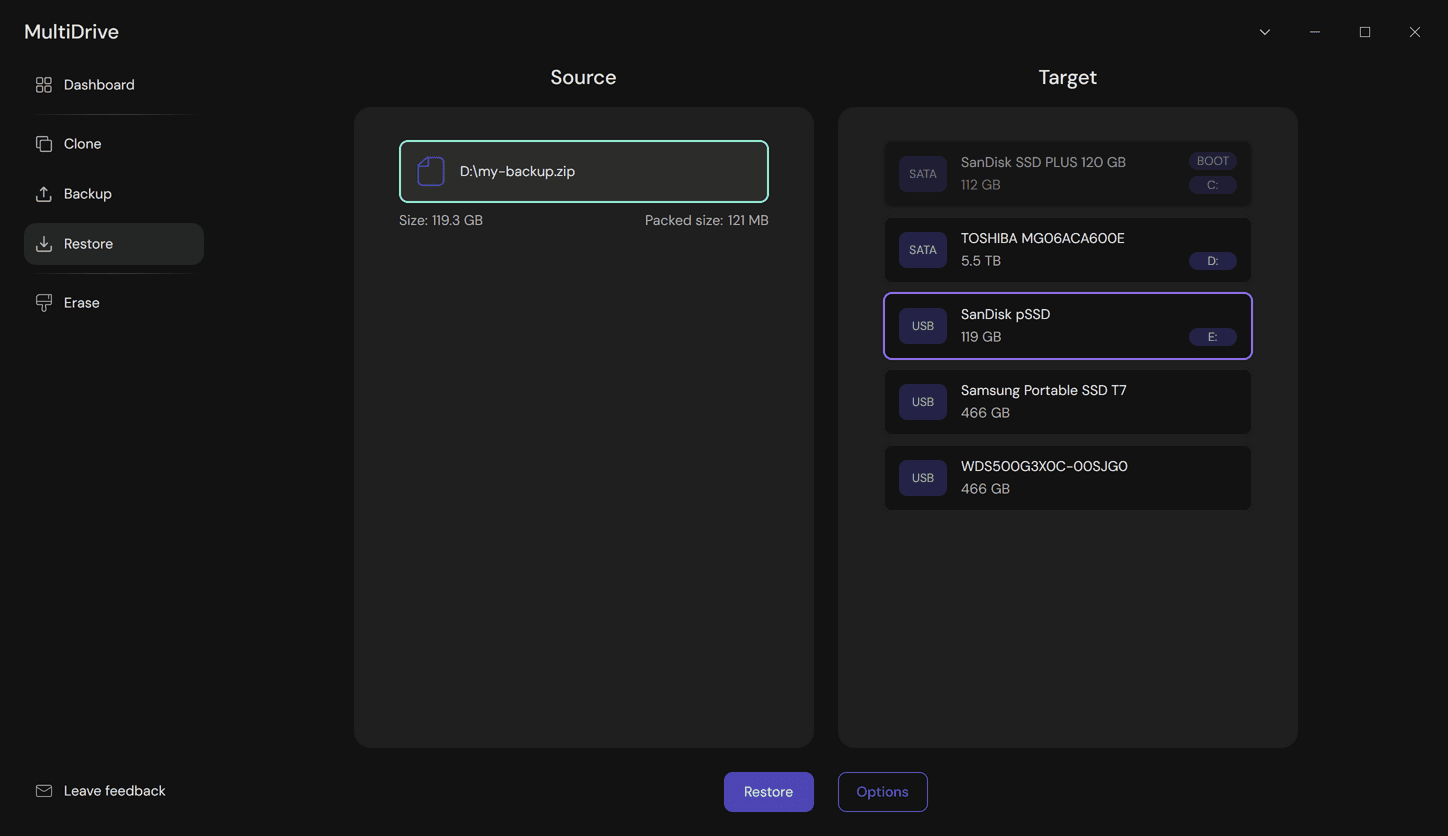Image resolution: width=1448 pixels, height=836 pixels.
Task: Open the chevron dropdown near window controls
Action: (x=1264, y=32)
